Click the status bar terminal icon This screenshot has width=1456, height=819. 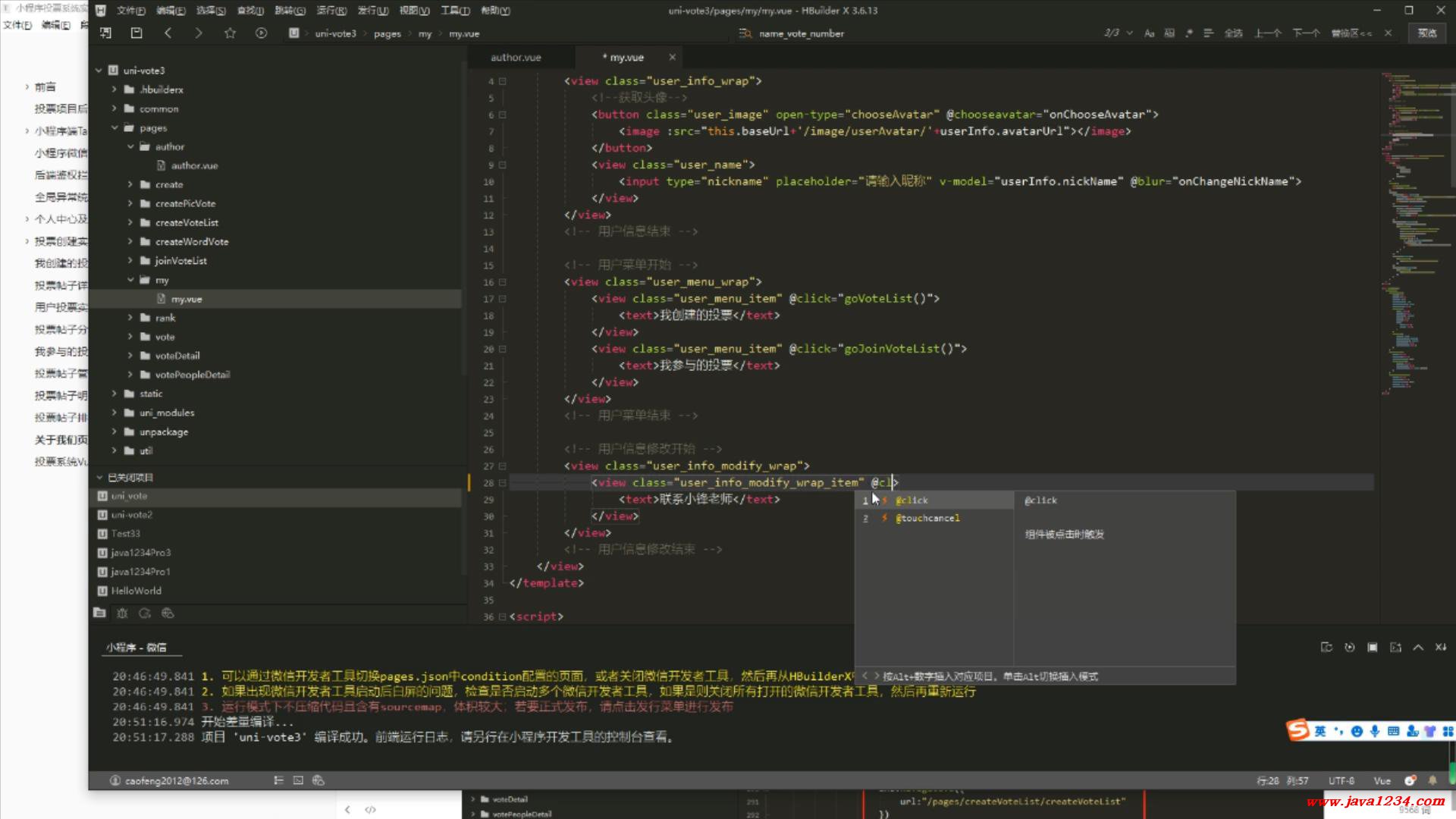coord(298,780)
